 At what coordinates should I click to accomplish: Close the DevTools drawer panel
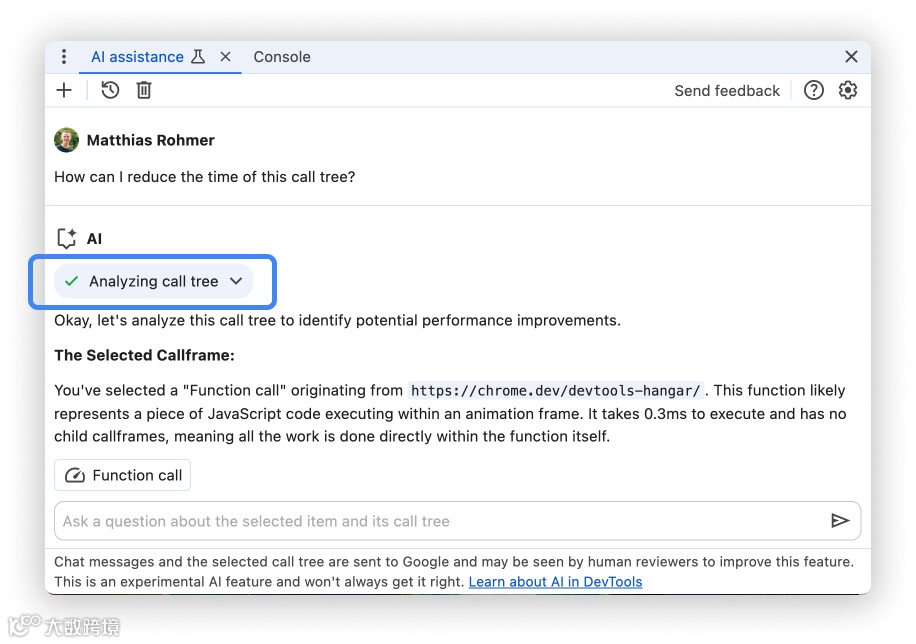click(x=851, y=57)
